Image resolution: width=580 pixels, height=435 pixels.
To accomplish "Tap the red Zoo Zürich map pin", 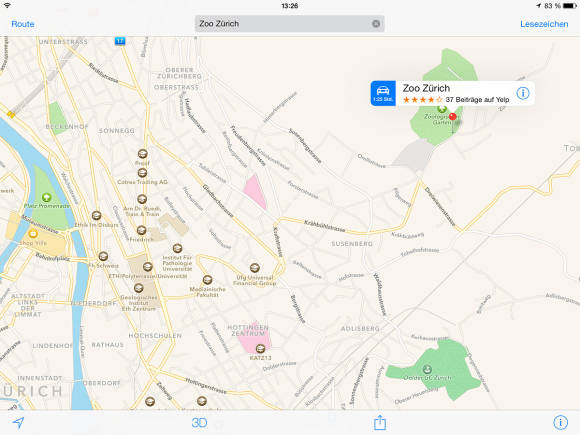I will pos(453,117).
